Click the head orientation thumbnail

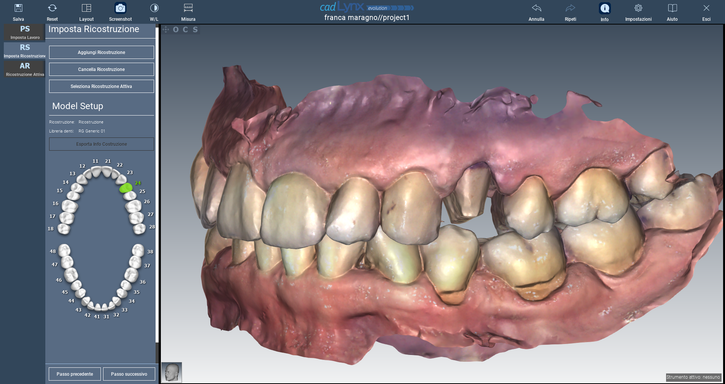click(x=172, y=372)
